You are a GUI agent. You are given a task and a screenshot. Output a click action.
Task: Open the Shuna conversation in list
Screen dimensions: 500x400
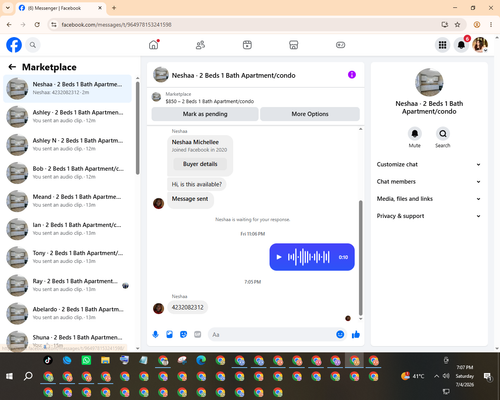67,340
